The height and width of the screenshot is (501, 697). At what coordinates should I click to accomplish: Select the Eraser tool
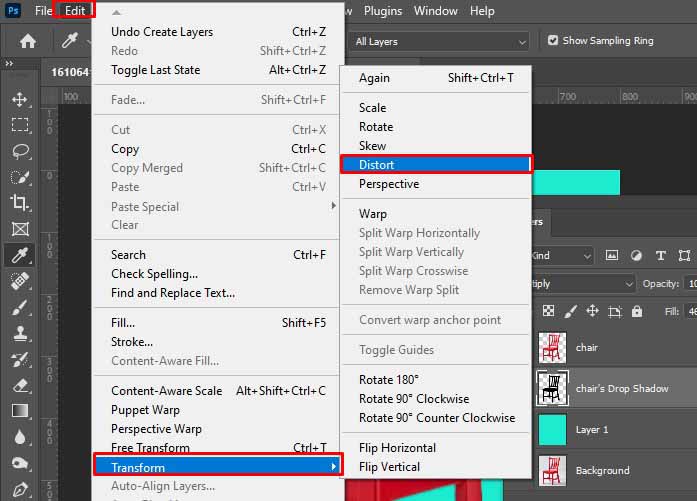[x=19, y=385]
